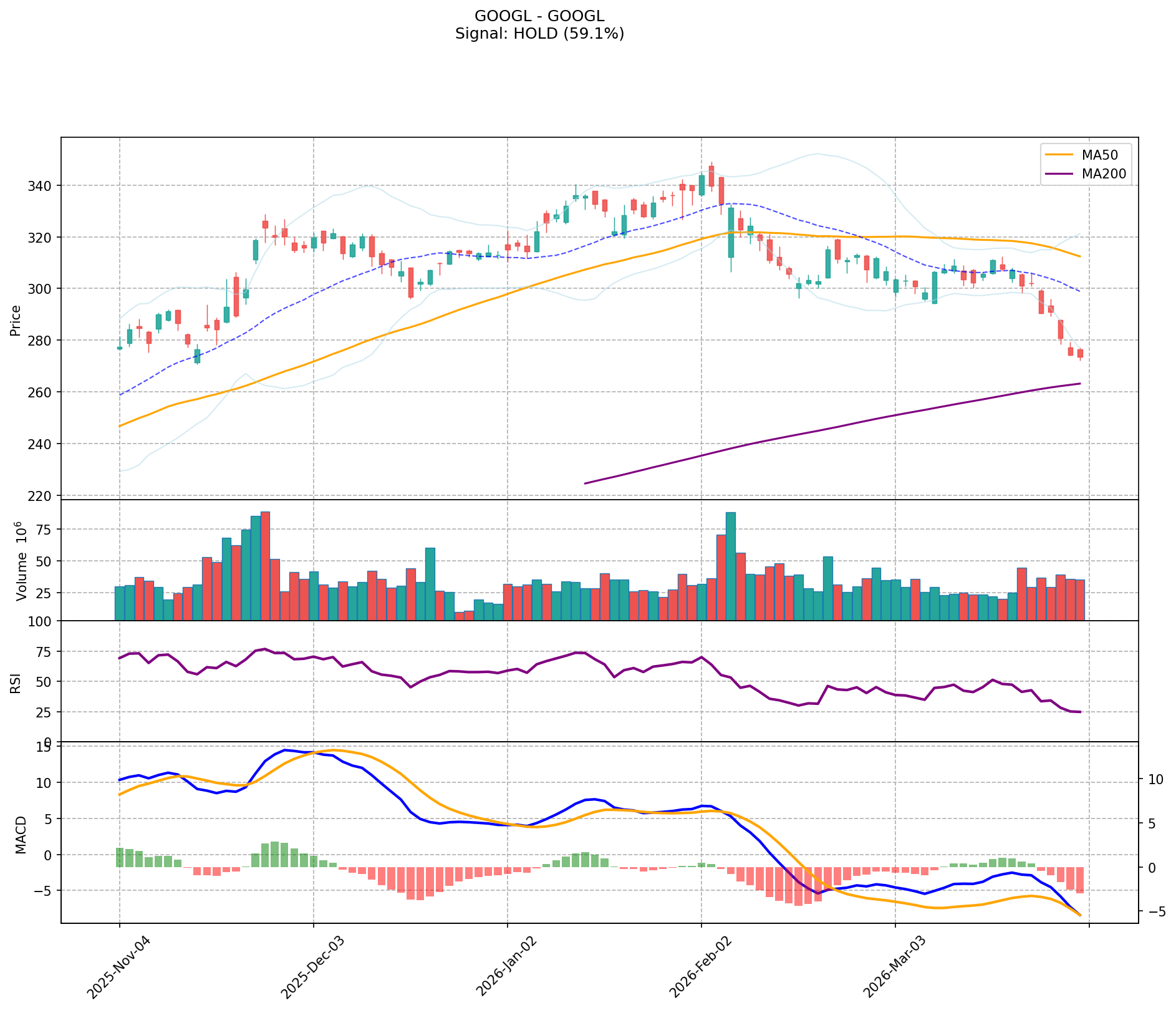Click the RSI axis label
This screenshot has width=1176, height=1010.
16,682
